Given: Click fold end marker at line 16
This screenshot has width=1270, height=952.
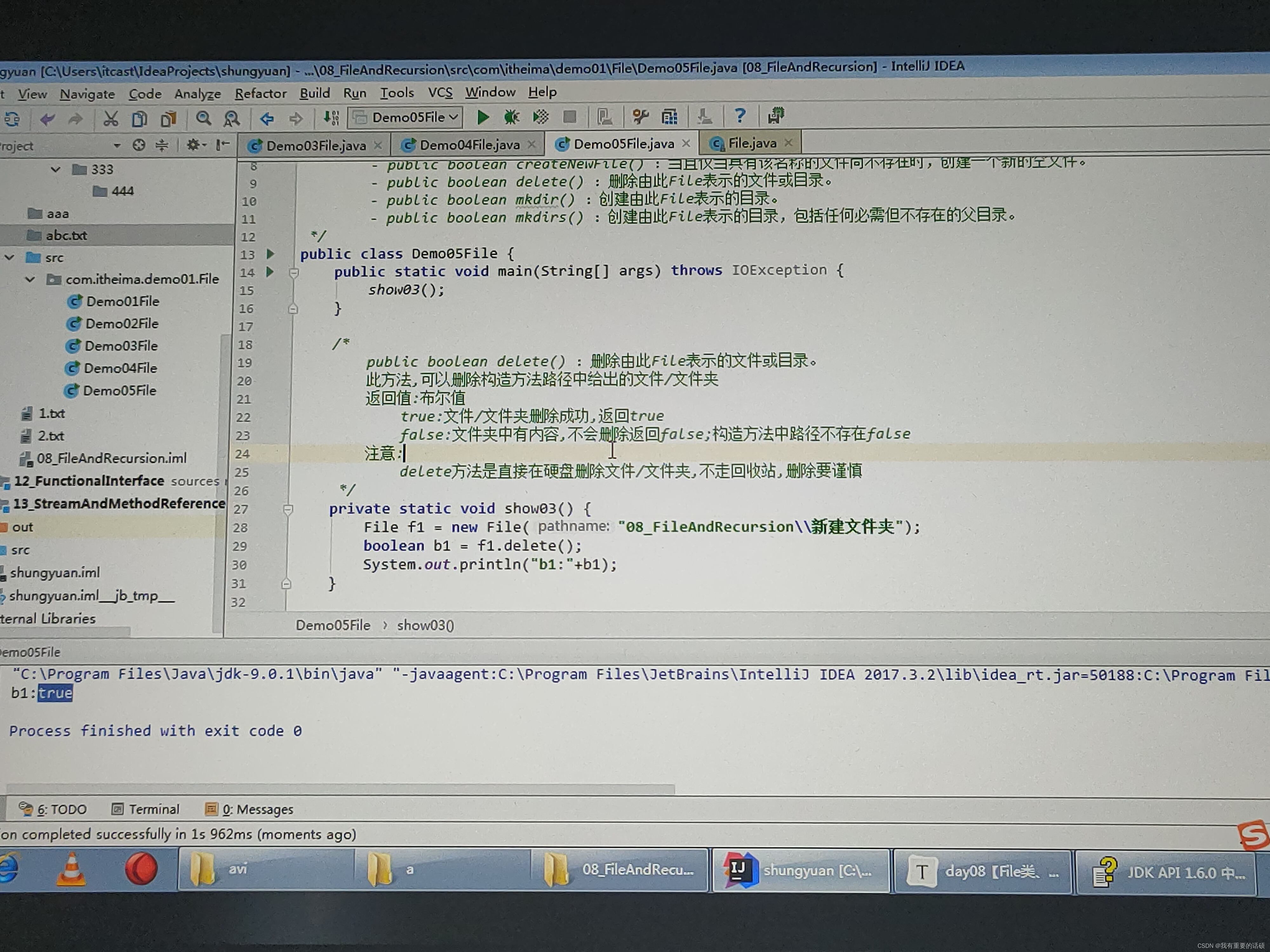Looking at the screenshot, I should pyautogui.click(x=293, y=309).
